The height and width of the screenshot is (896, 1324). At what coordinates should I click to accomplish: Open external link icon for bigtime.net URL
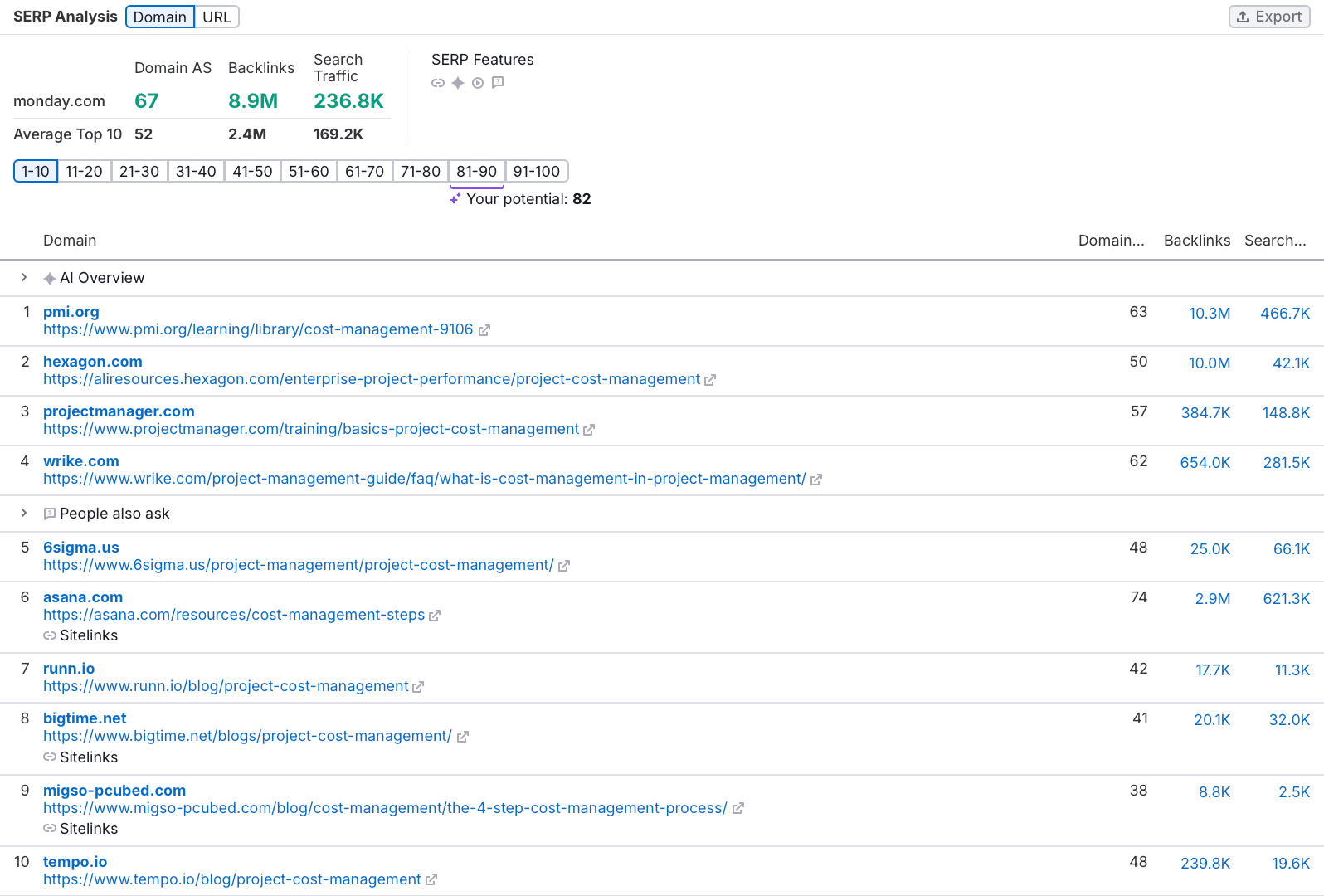(x=463, y=737)
